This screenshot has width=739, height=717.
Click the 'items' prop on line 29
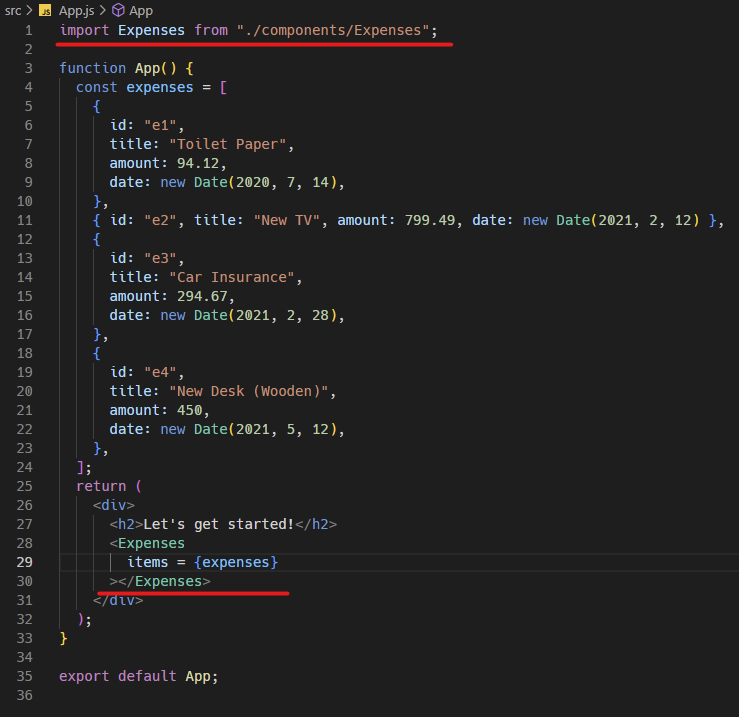[x=148, y=562]
